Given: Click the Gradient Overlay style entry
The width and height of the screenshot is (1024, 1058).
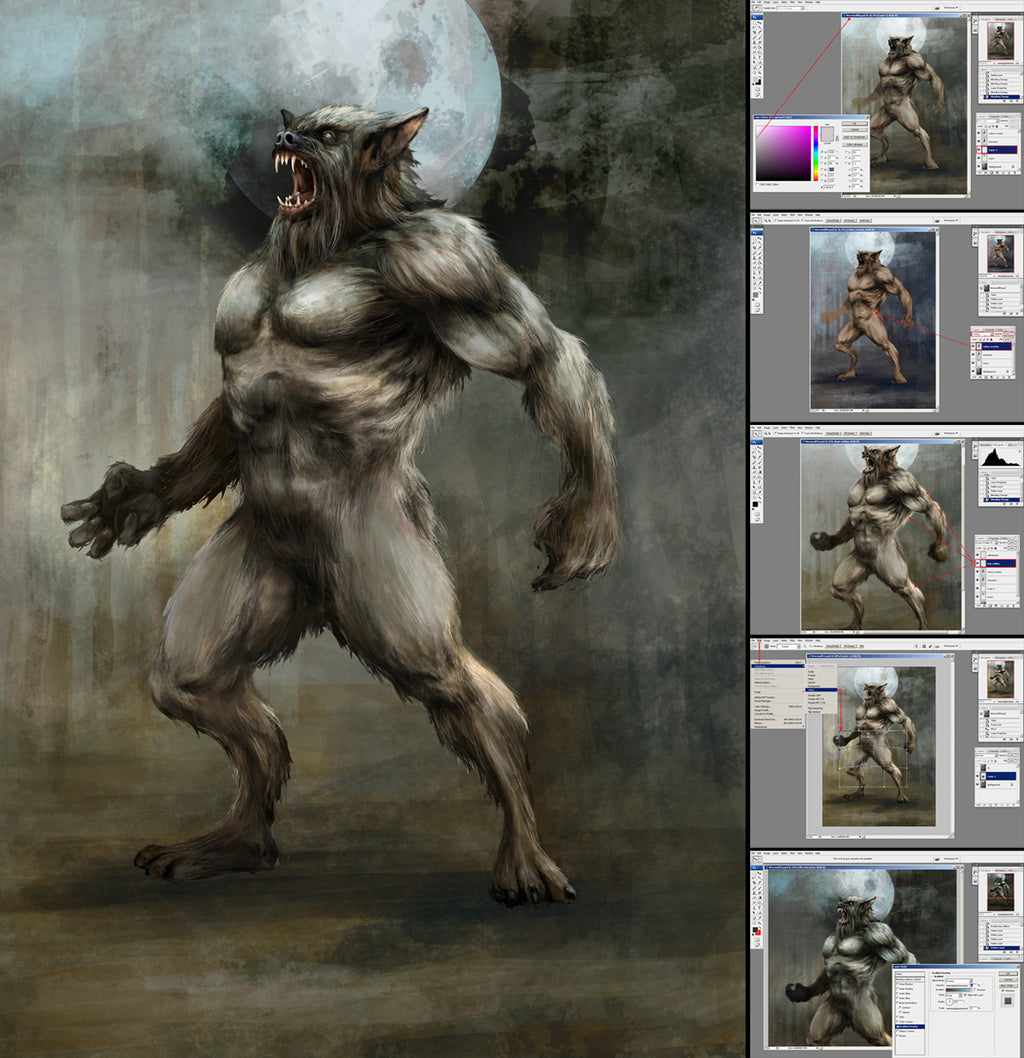Looking at the screenshot, I should click(x=910, y=1027).
